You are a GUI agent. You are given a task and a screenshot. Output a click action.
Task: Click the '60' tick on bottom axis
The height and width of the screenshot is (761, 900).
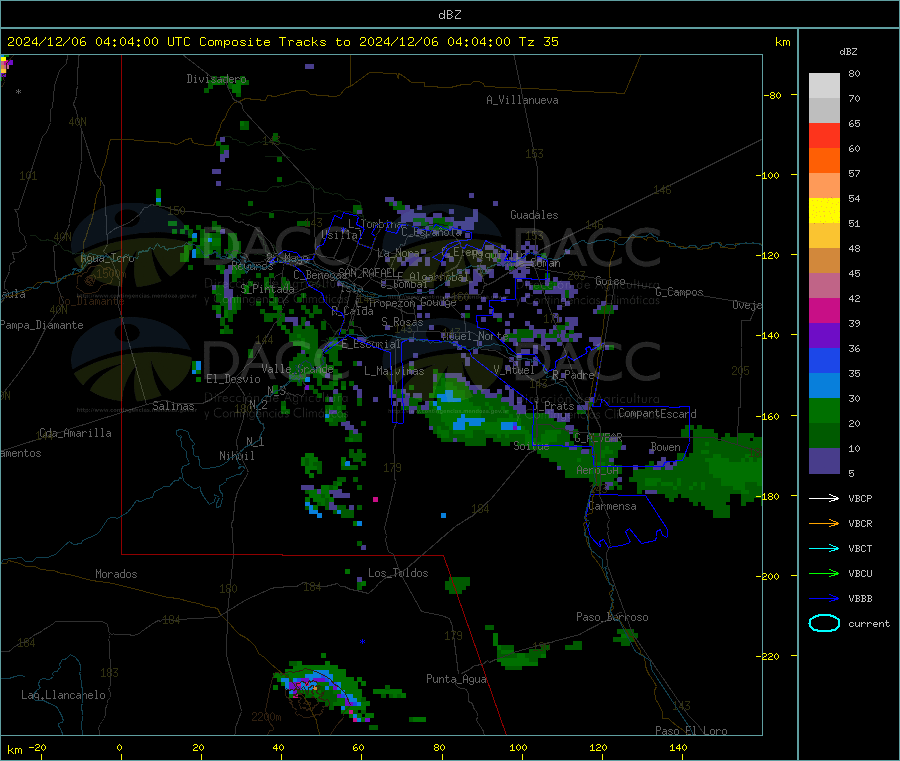click(x=358, y=747)
